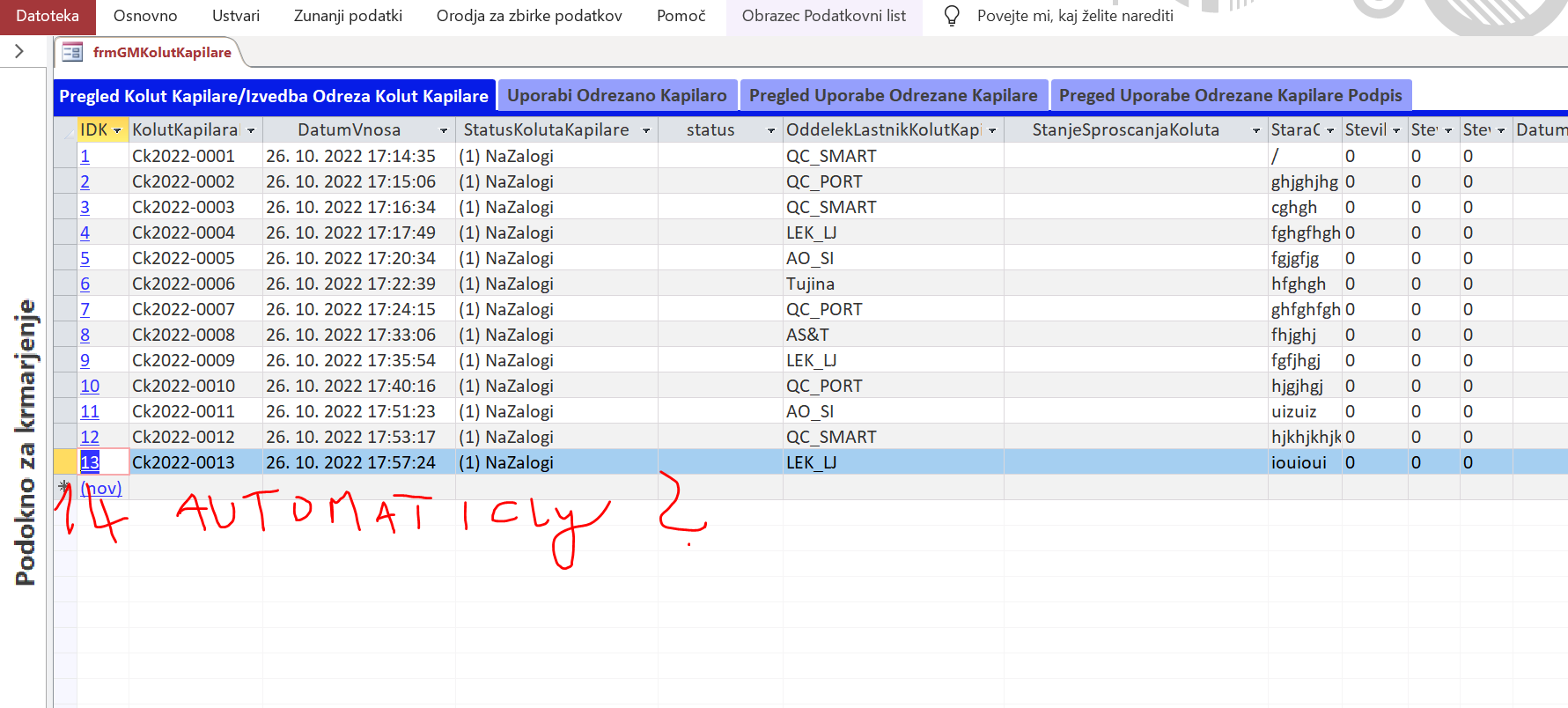1568x708 pixels.
Task: Open the Ustvari ribbon tab
Action: 236,16
